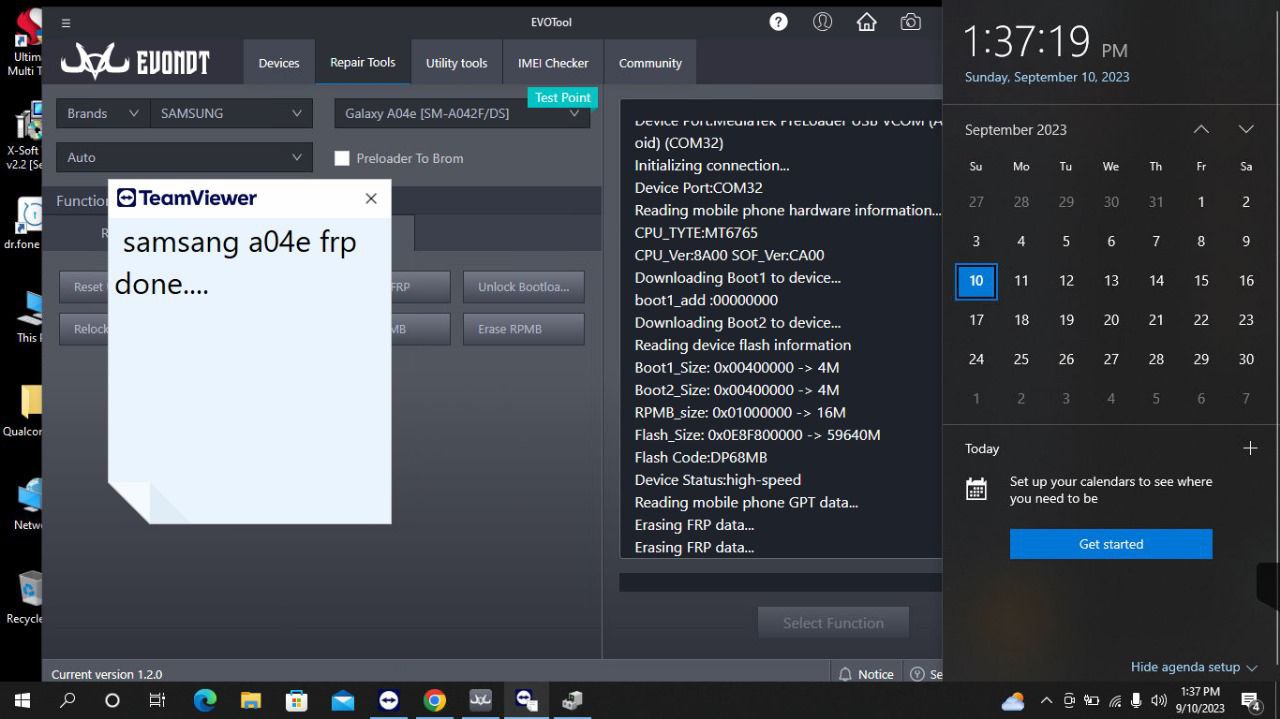Select the highlighted date 10 in calendar
1280x719 pixels.
click(x=976, y=281)
